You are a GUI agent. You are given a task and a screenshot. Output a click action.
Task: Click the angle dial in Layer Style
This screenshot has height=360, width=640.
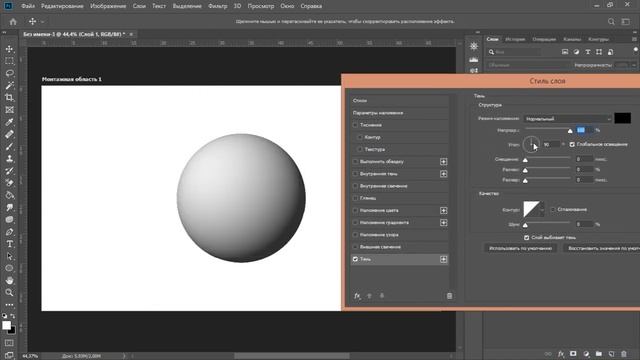531,144
